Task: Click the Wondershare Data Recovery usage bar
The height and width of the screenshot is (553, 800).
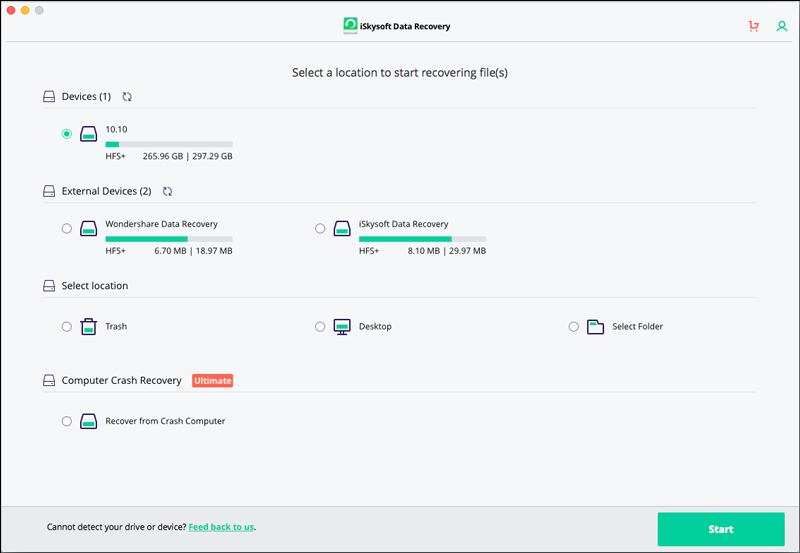Action: tap(169, 239)
